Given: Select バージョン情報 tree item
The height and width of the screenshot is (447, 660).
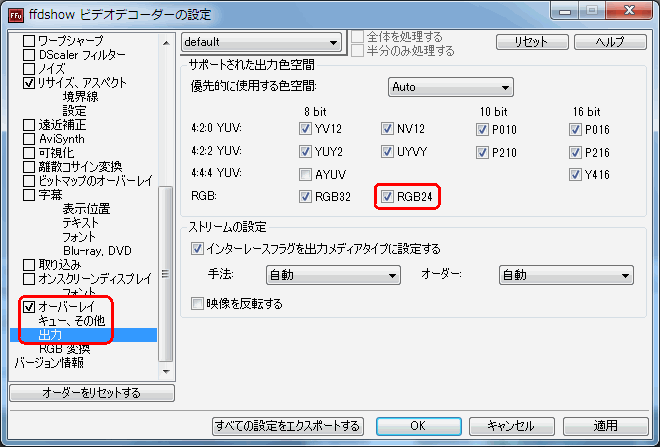Looking at the screenshot, I should click(49, 363).
